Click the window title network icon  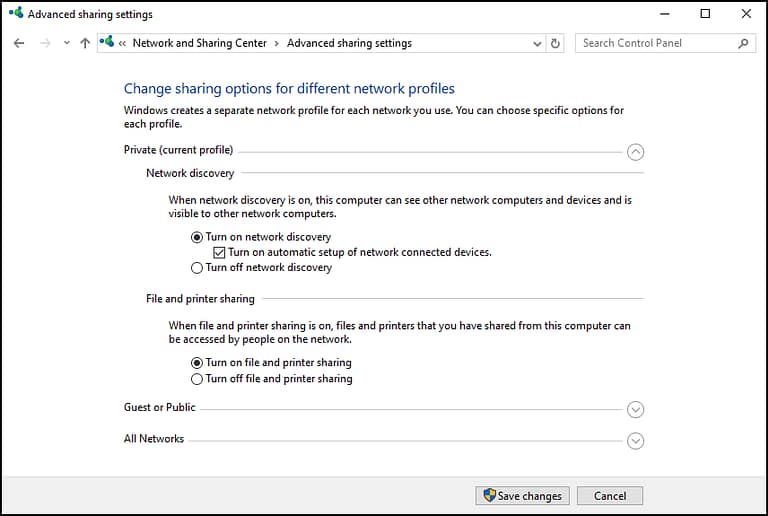[x=16, y=13]
